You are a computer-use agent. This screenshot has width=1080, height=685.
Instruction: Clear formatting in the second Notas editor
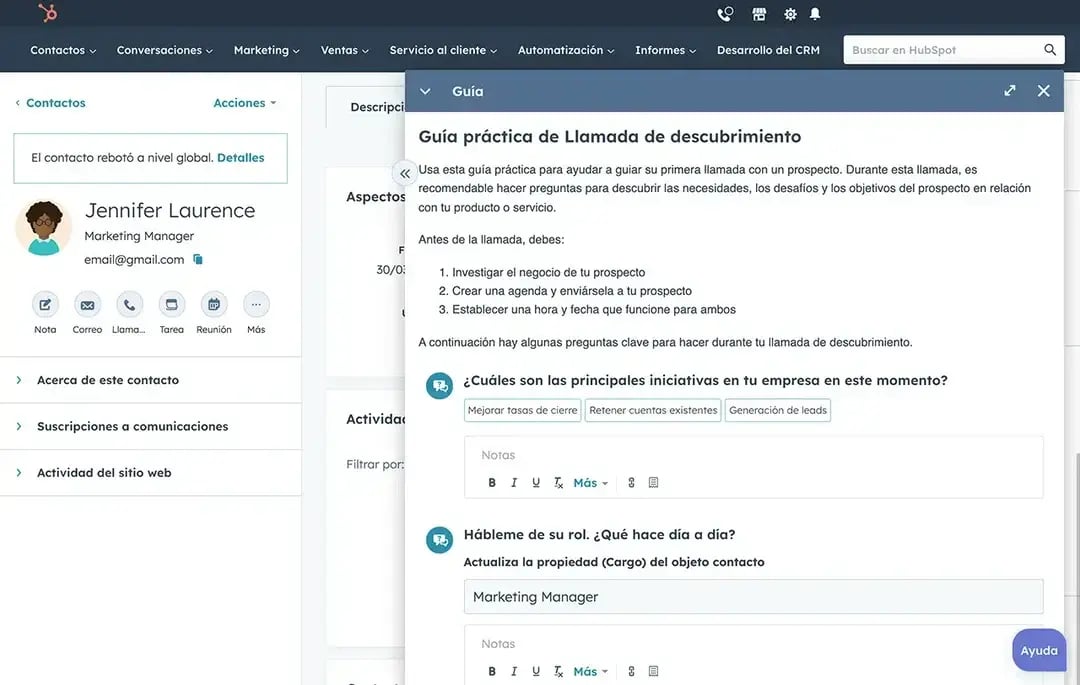tap(559, 671)
